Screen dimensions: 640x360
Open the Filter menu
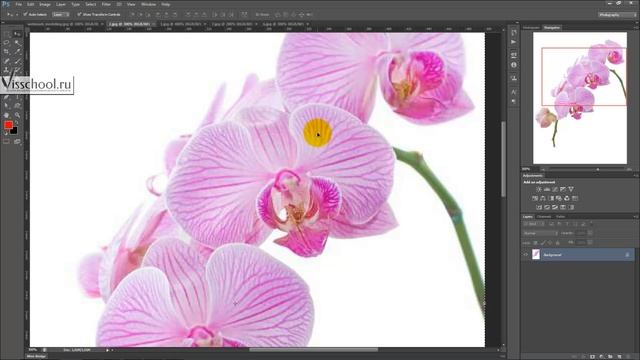click(106, 4)
